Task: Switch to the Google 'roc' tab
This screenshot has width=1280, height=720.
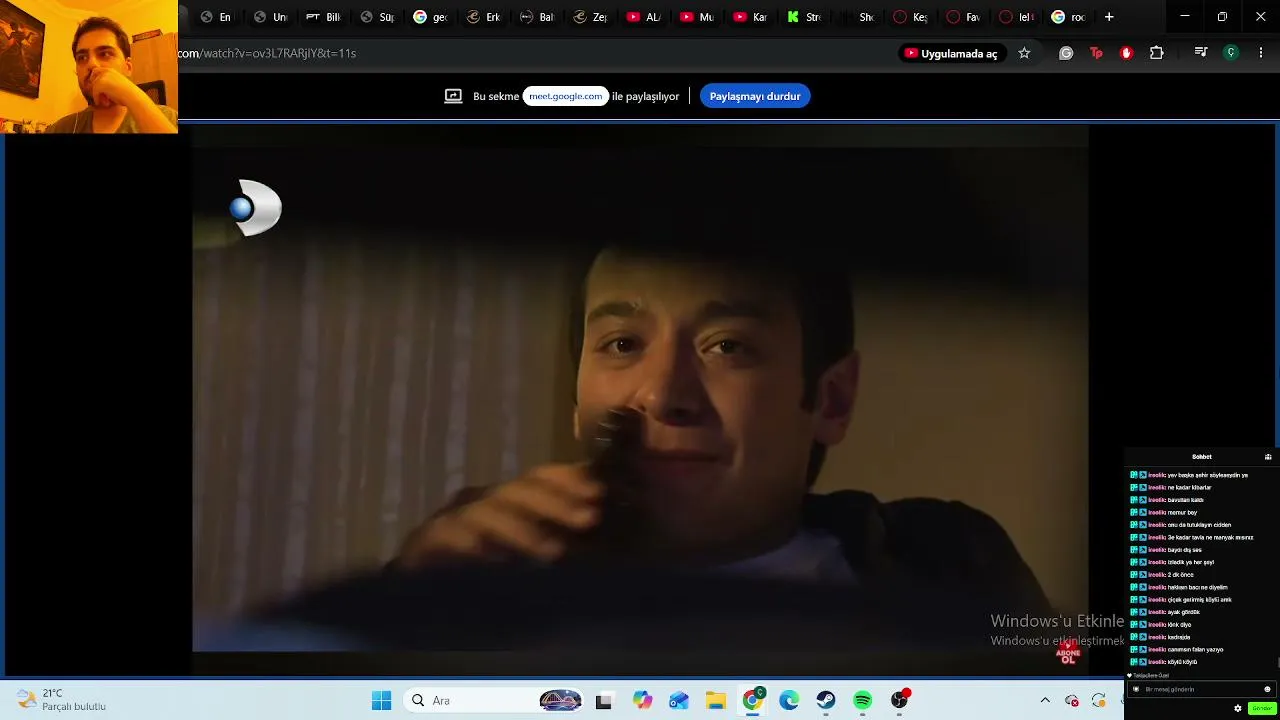Action: point(1070,17)
